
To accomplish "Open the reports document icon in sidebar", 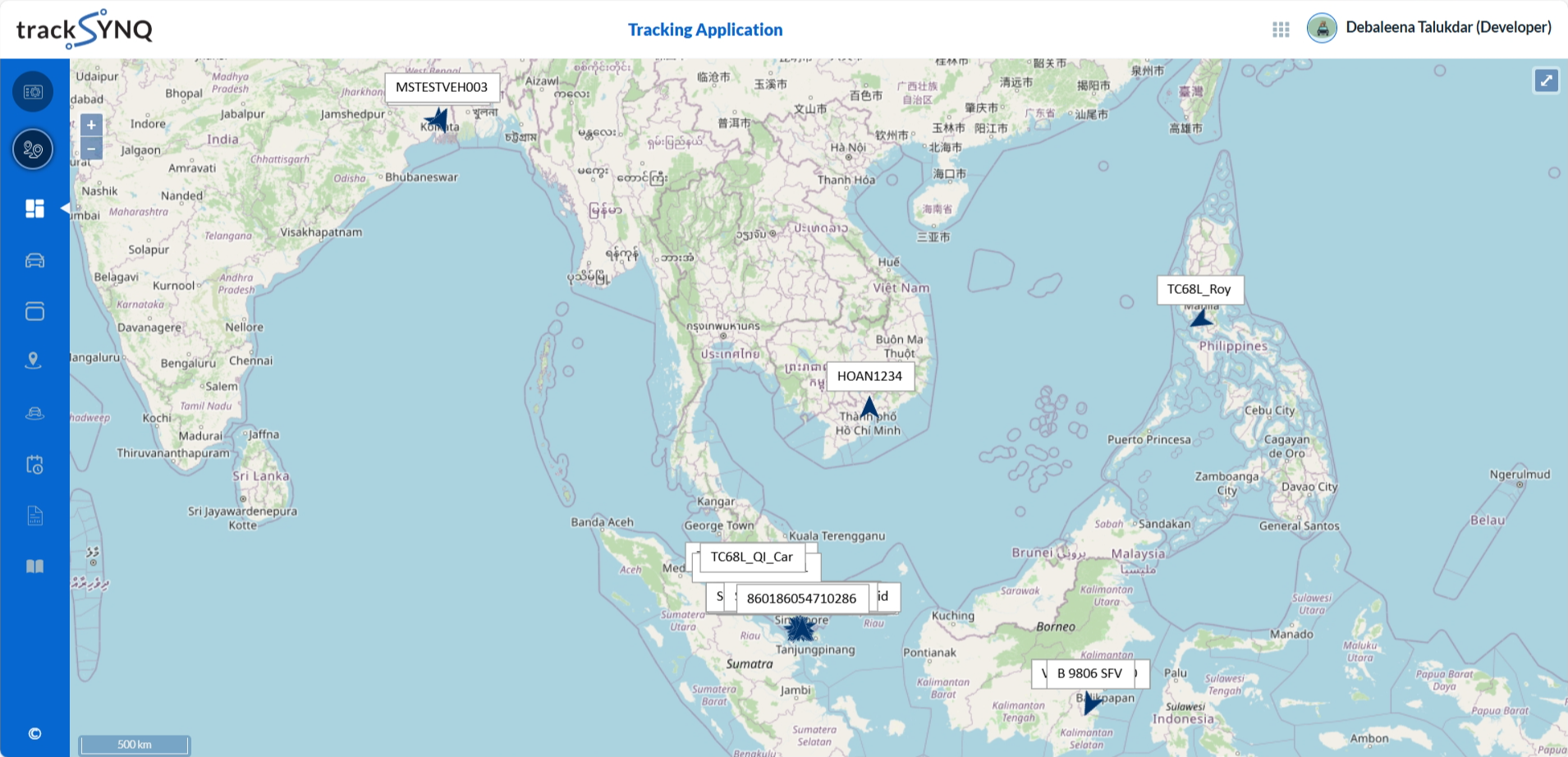I will [33, 516].
